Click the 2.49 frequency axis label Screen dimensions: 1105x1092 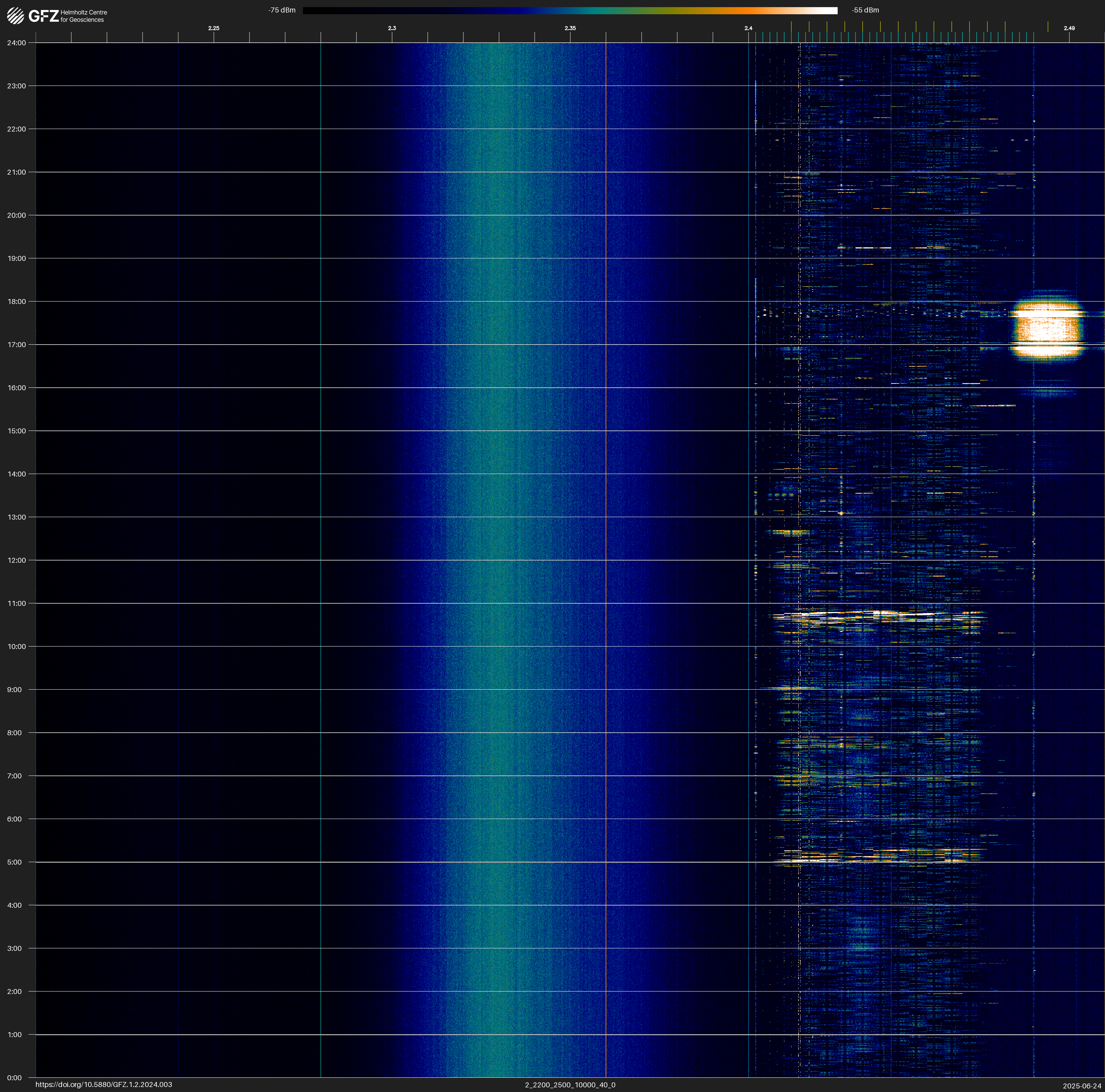point(1069,28)
